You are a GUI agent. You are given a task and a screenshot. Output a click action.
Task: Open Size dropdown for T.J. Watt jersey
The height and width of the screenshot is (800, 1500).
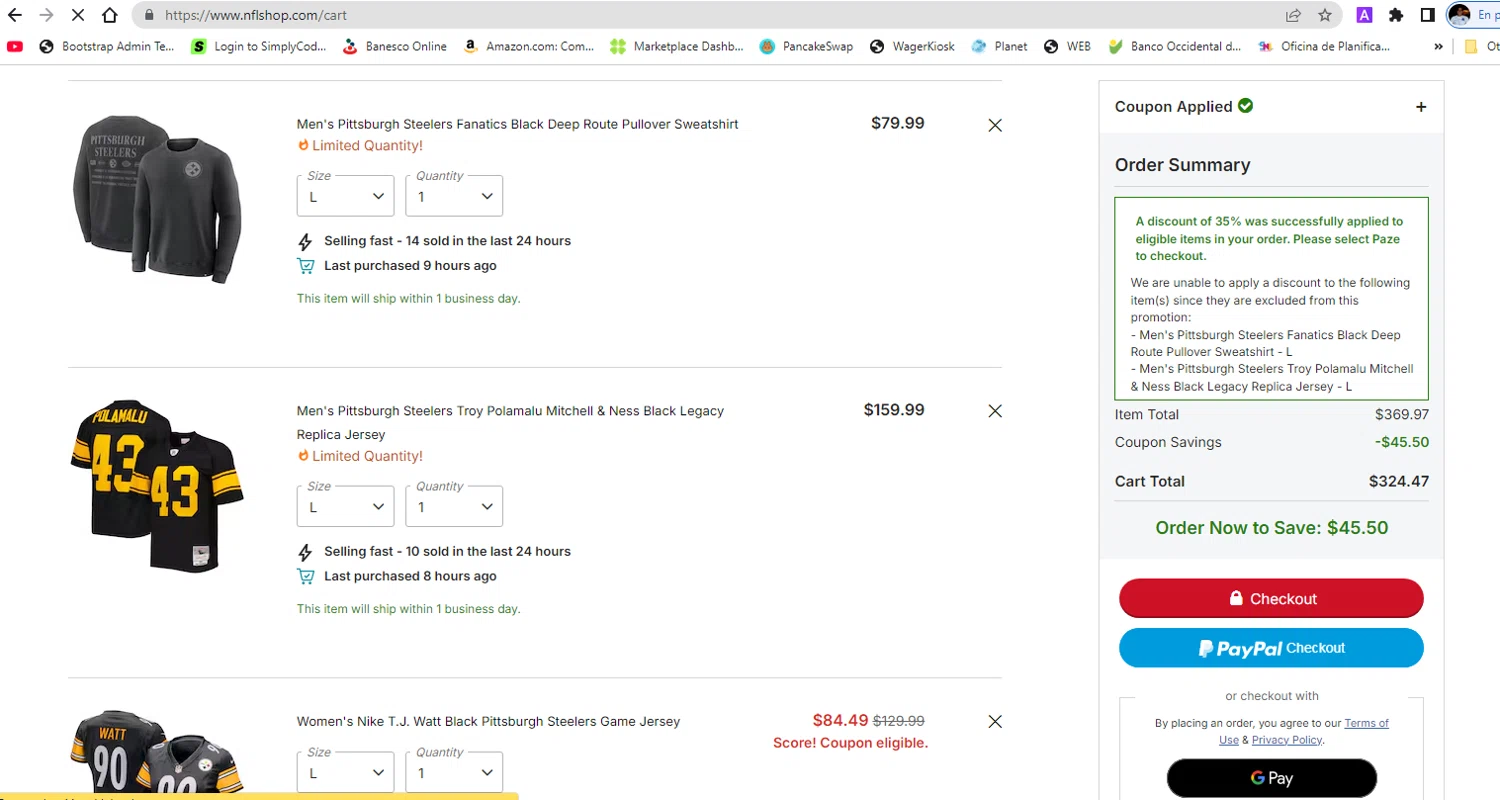click(345, 772)
